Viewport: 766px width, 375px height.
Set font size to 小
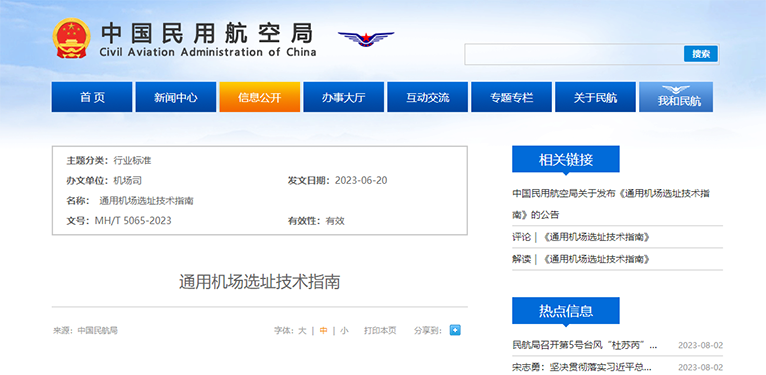pyautogui.click(x=344, y=331)
